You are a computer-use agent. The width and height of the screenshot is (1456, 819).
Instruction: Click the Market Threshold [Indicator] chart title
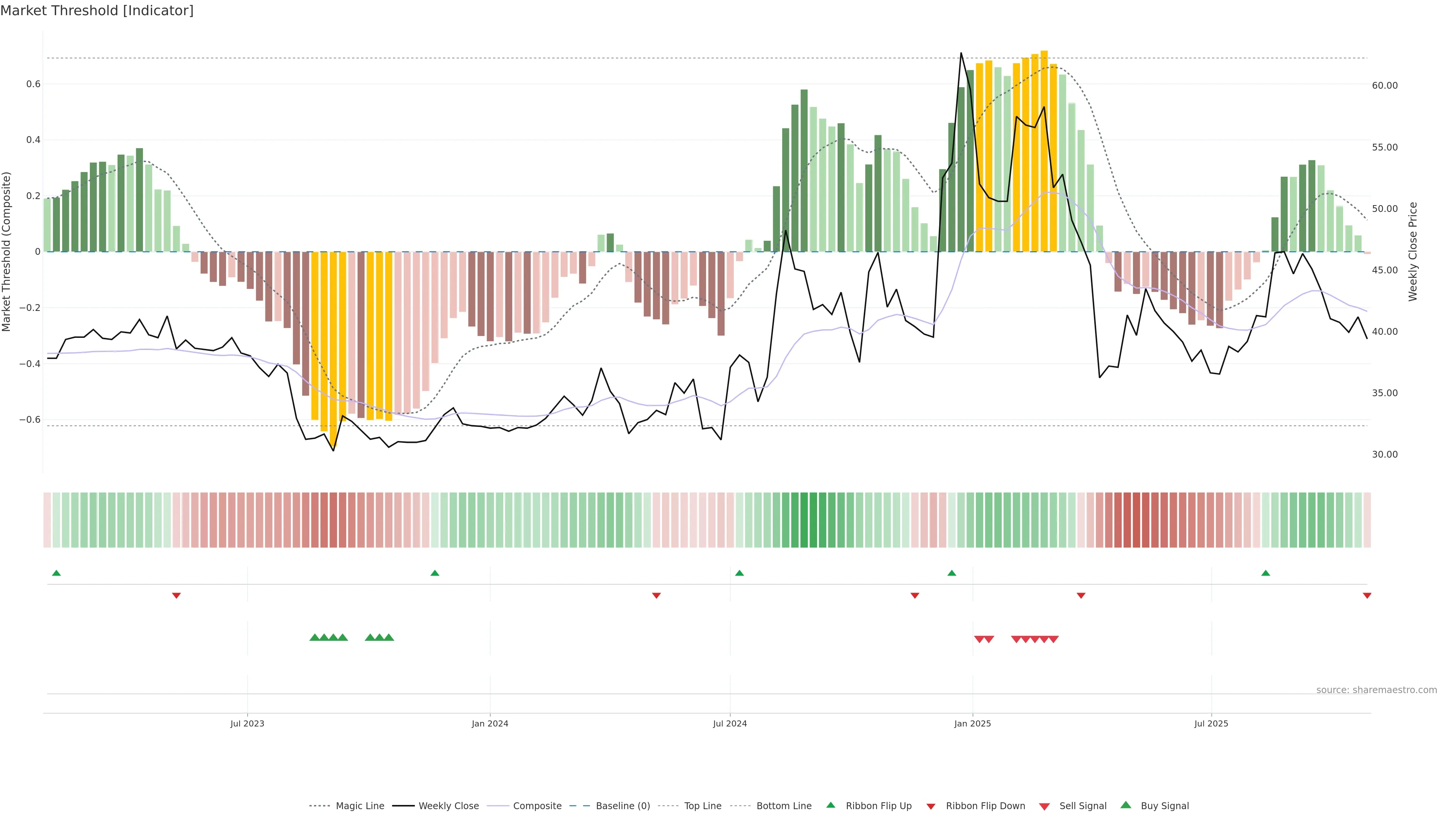97,11
